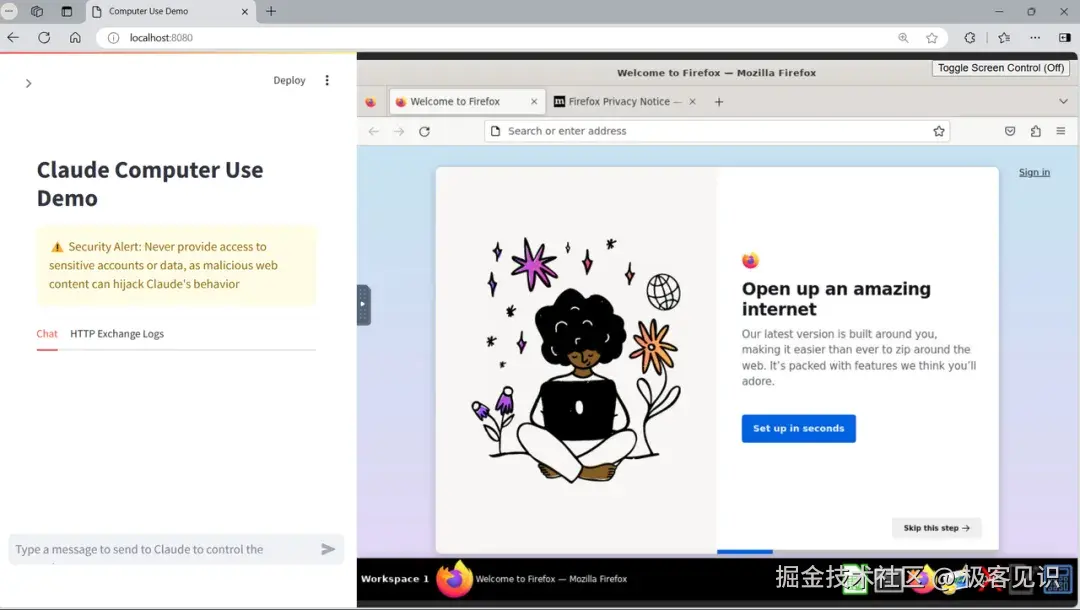The width and height of the screenshot is (1080, 610).
Task: Open Firefox hamburger application menu
Action: coord(1061,131)
